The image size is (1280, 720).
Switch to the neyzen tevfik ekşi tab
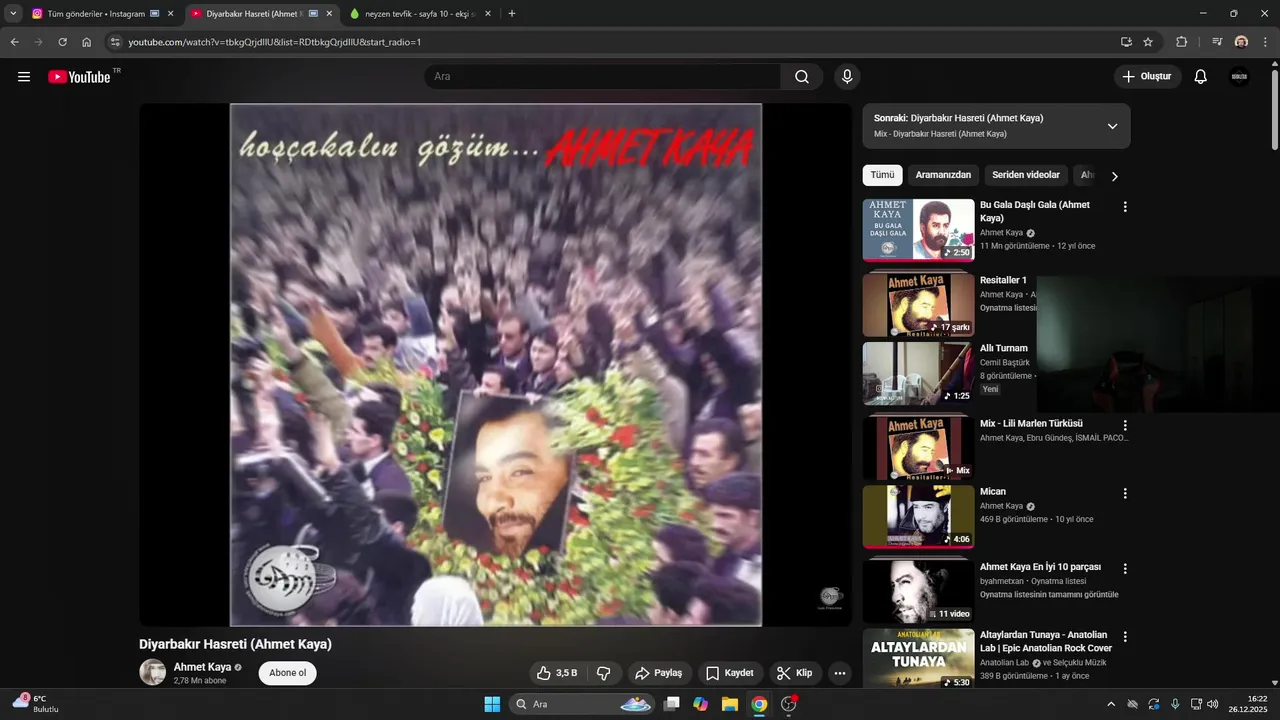pyautogui.click(x=418, y=14)
